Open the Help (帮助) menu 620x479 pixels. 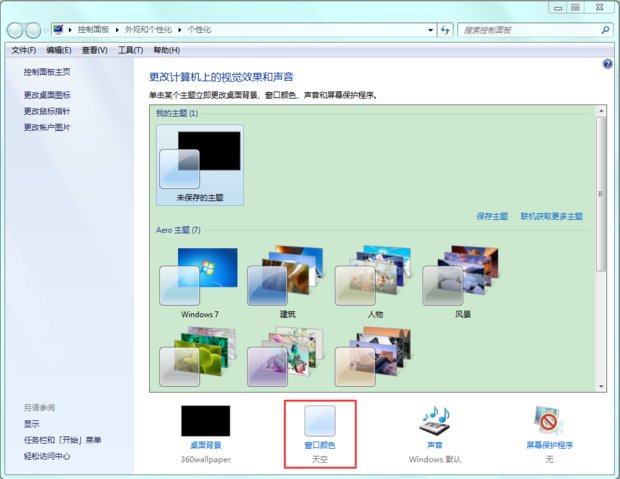point(166,50)
